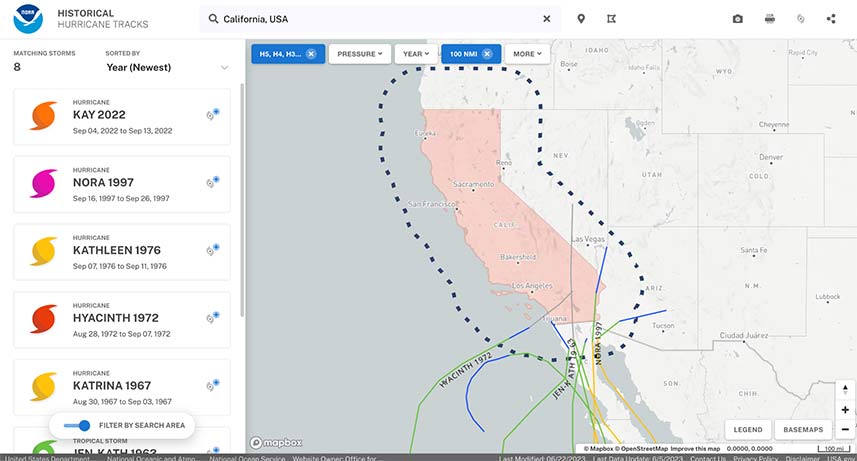857x461 pixels.
Task: Open the 100 NMI distance filter
Action: point(463,54)
